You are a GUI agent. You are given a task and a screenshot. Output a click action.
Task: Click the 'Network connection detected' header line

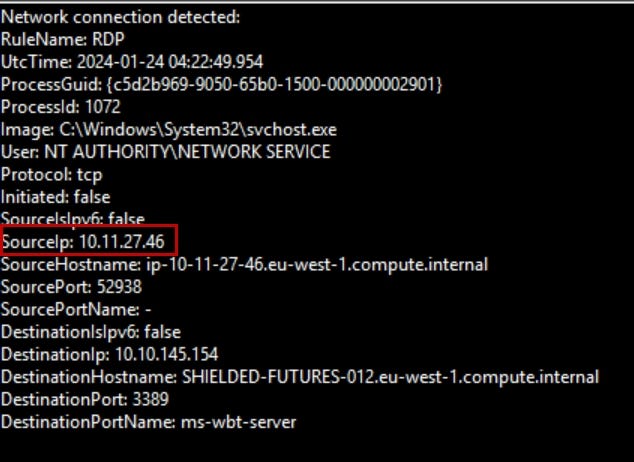pyautogui.click(x=120, y=17)
